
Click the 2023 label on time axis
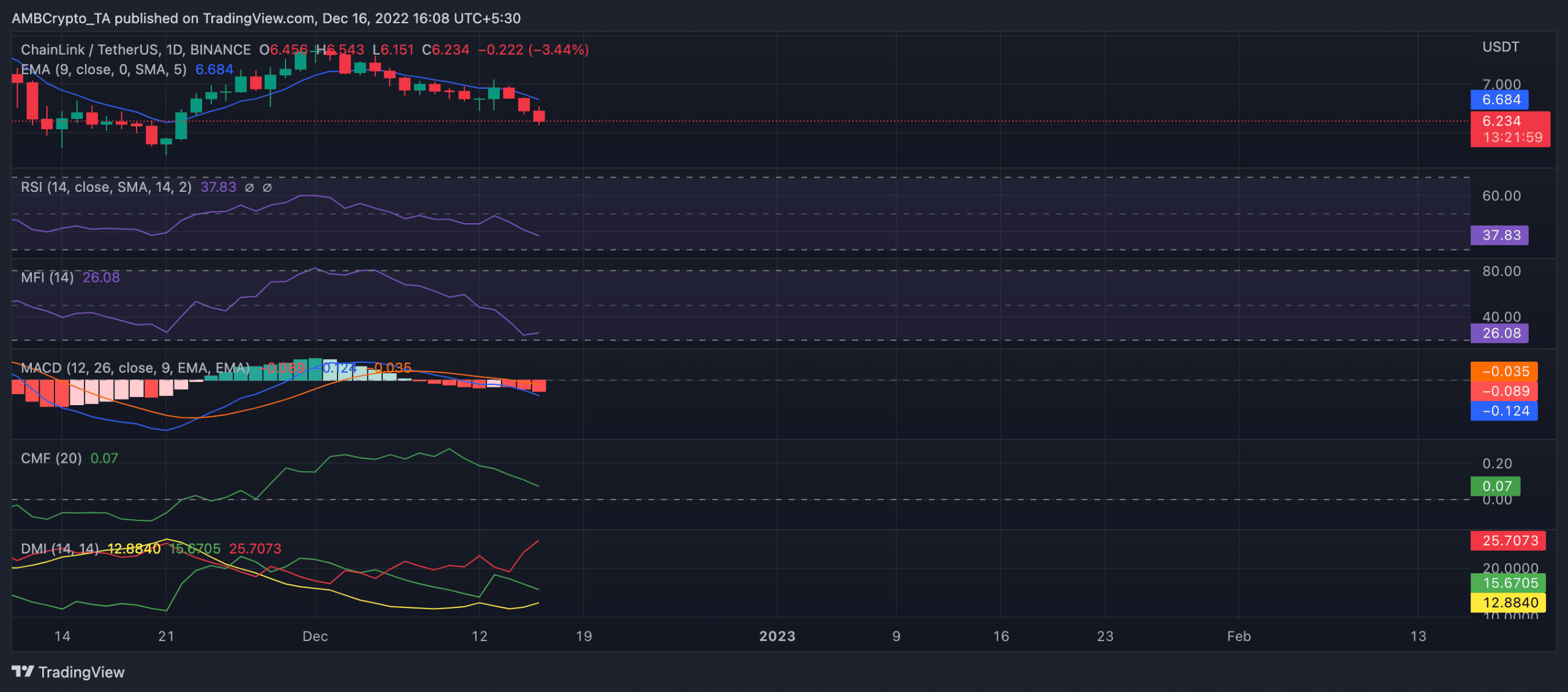(777, 636)
